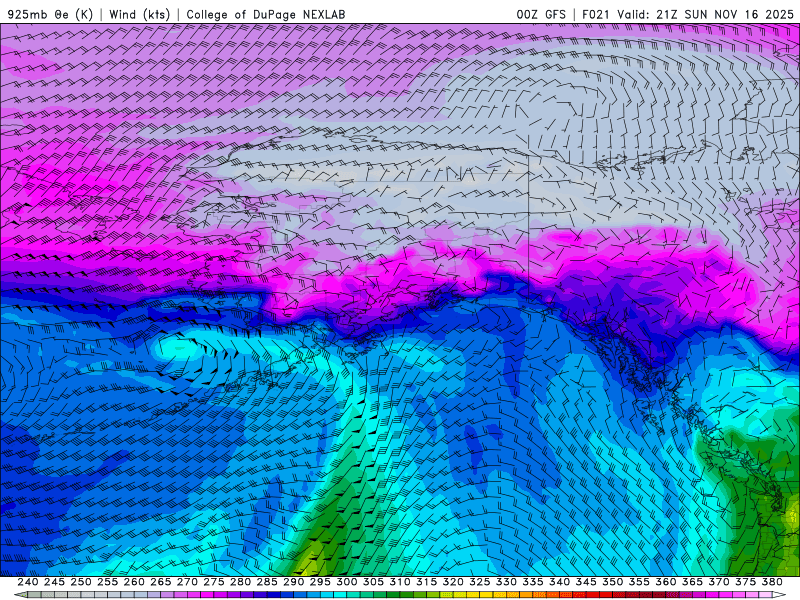Click the 320 value on the color scale
This screenshot has height=600, width=800.
(x=453, y=582)
